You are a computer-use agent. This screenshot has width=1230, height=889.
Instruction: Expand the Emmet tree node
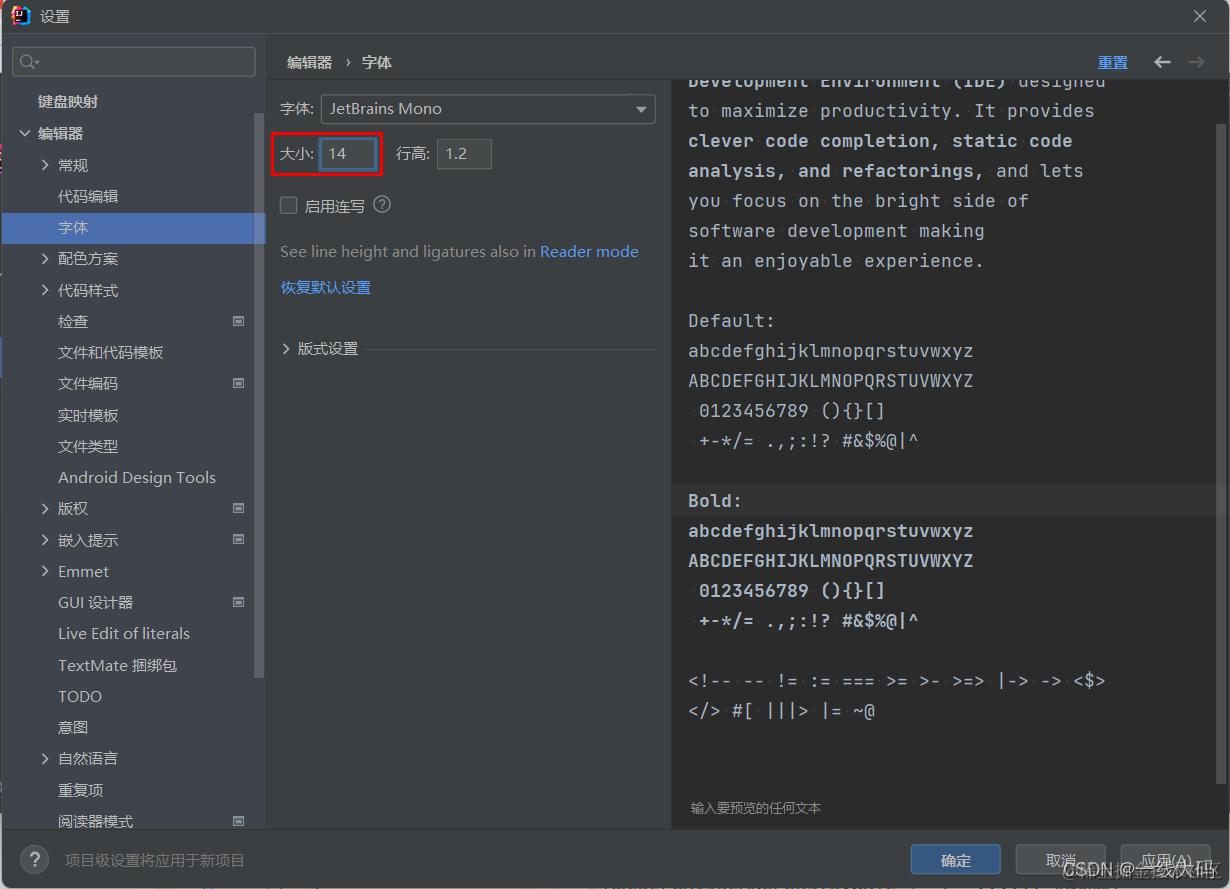click(x=45, y=571)
